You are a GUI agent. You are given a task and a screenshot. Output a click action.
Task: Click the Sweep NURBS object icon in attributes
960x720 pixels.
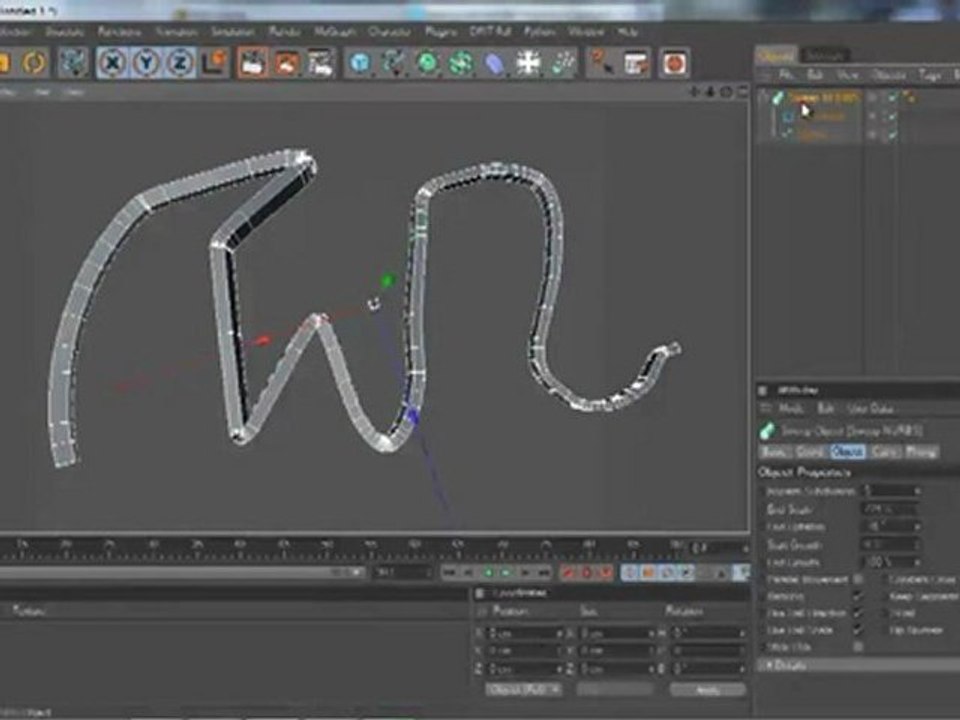click(x=767, y=430)
